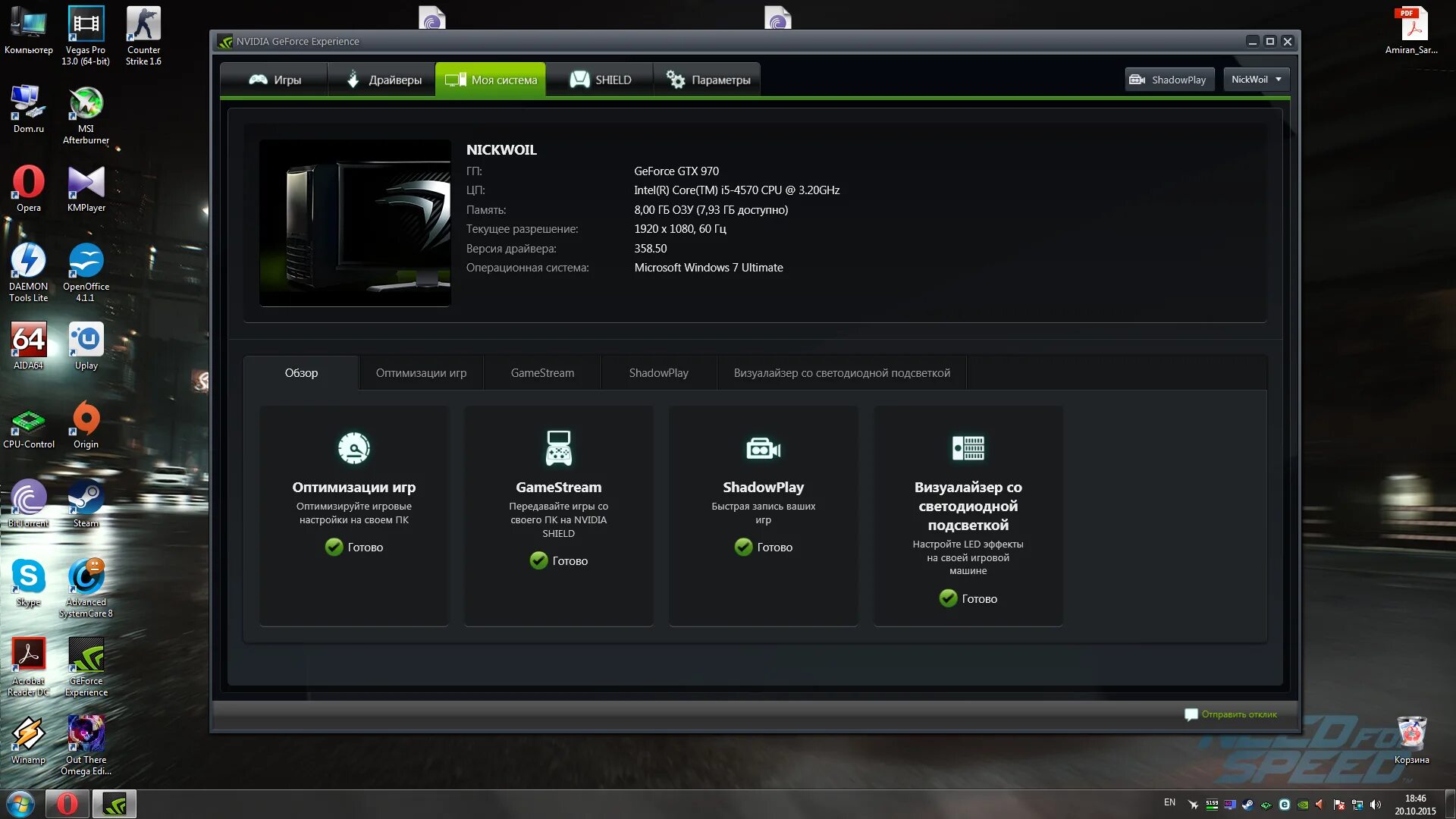The image size is (1456, 819).
Task: Click the GeForce GTX 970 text
Action: click(x=676, y=171)
